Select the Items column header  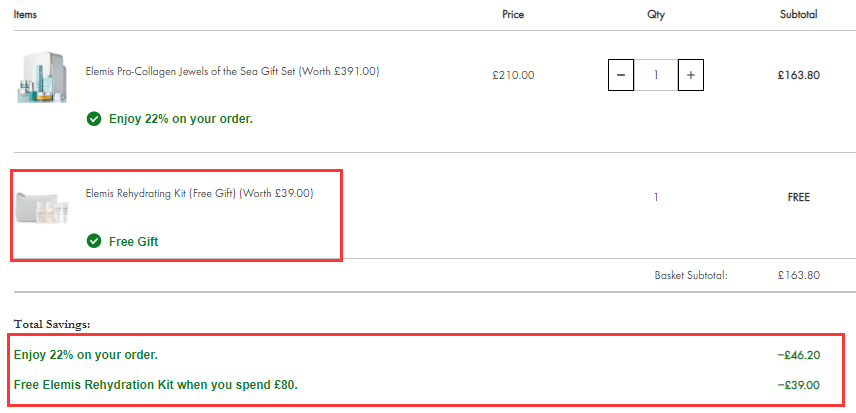[25, 15]
